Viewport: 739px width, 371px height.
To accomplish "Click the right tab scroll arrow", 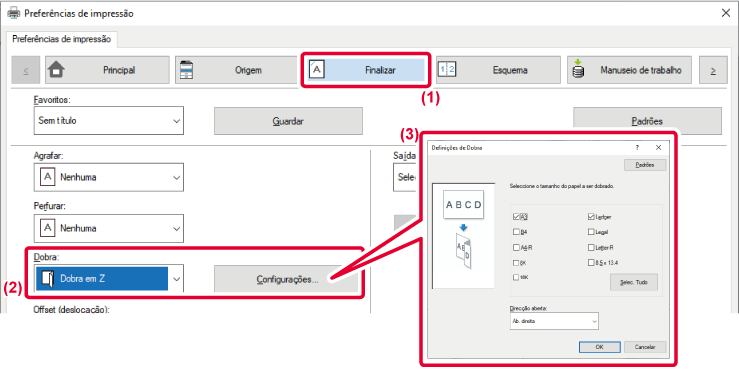I will pyautogui.click(x=713, y=70).
